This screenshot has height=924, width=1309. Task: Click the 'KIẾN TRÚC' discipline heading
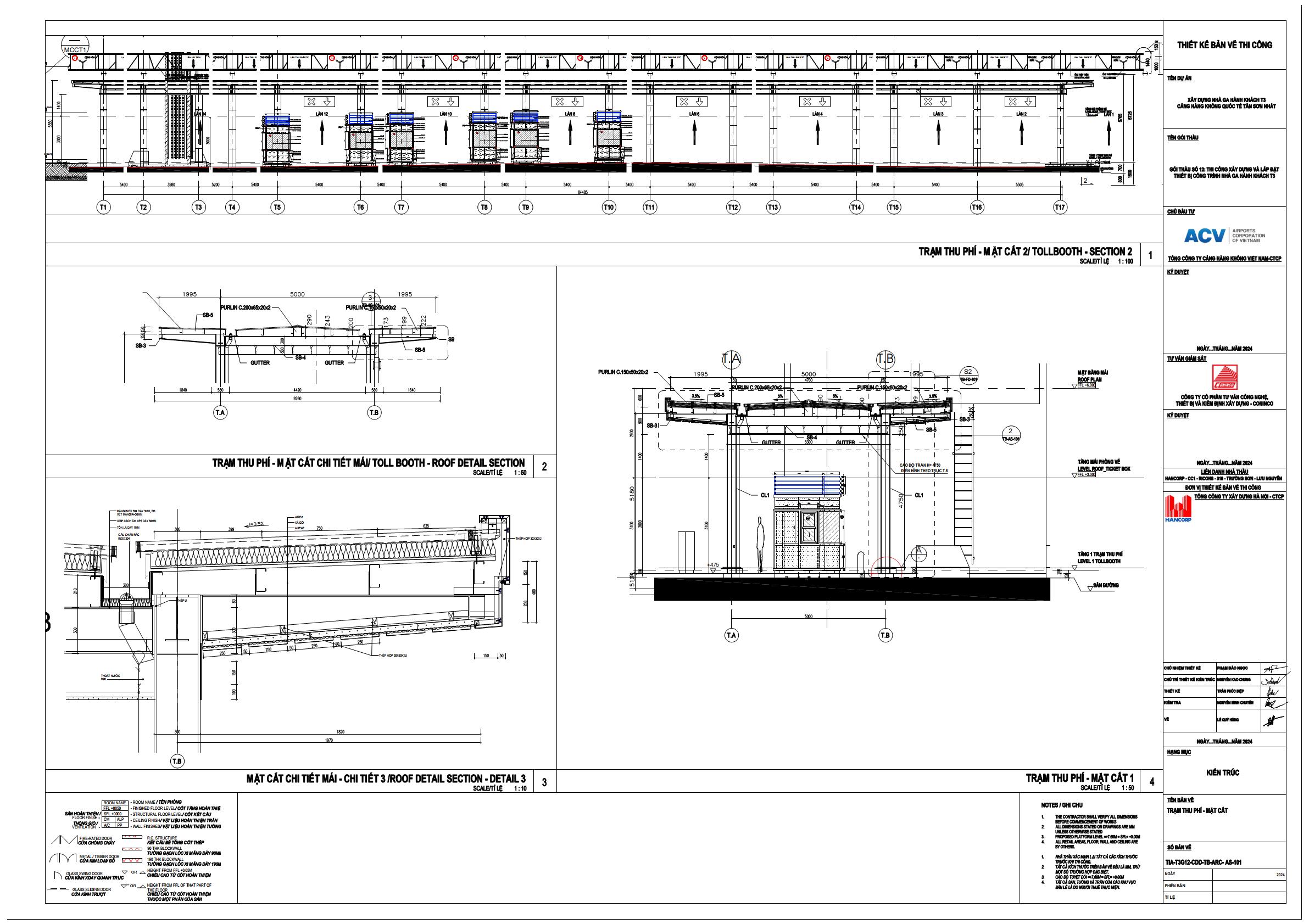(x=1223, y=772)
